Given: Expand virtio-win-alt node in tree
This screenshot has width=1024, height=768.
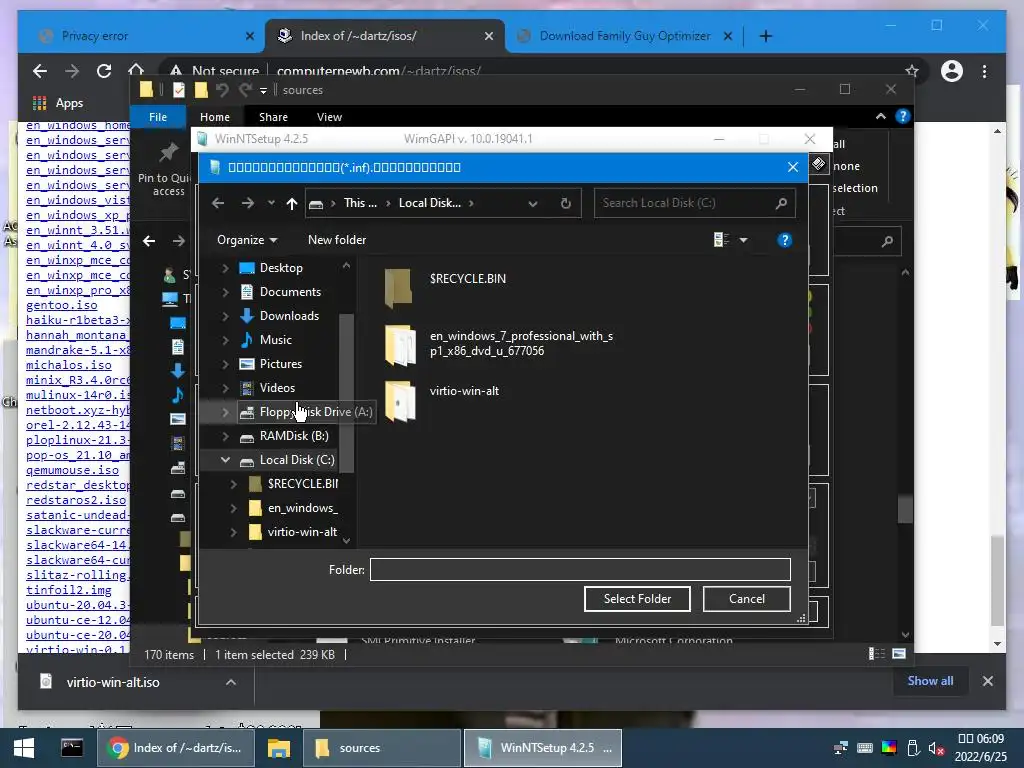Looking at the screenshot, I should point(233,532).
